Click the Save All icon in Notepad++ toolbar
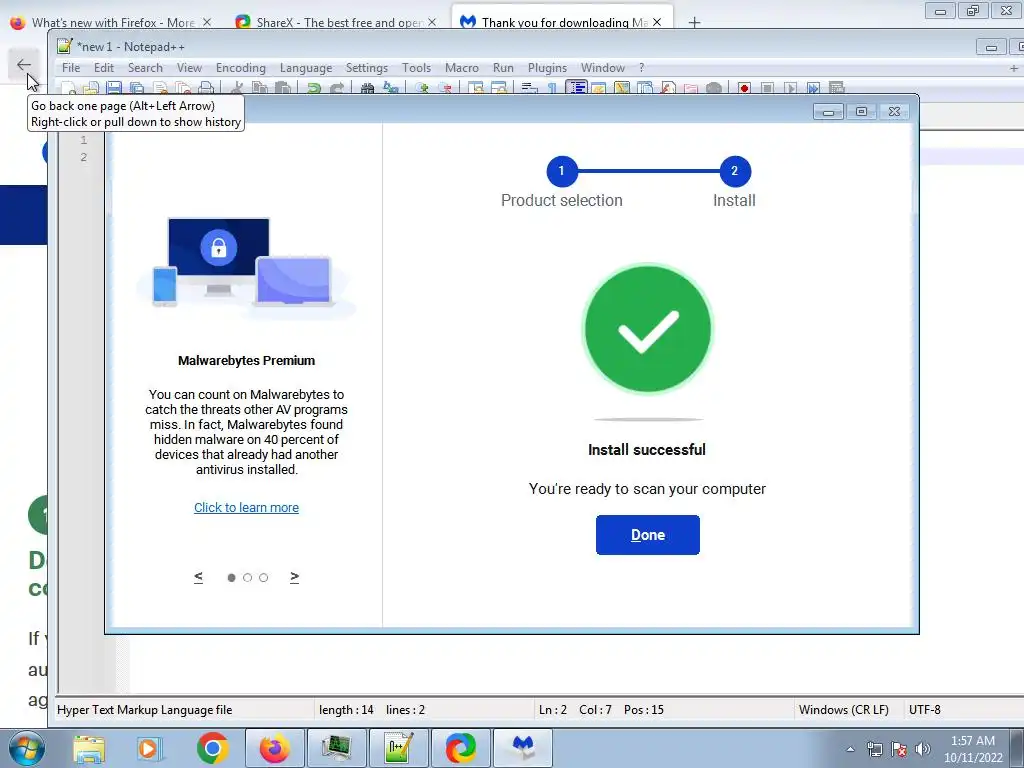Viewport: 1024px width, 768px height. pyautogui.click(x=136, y=88)
